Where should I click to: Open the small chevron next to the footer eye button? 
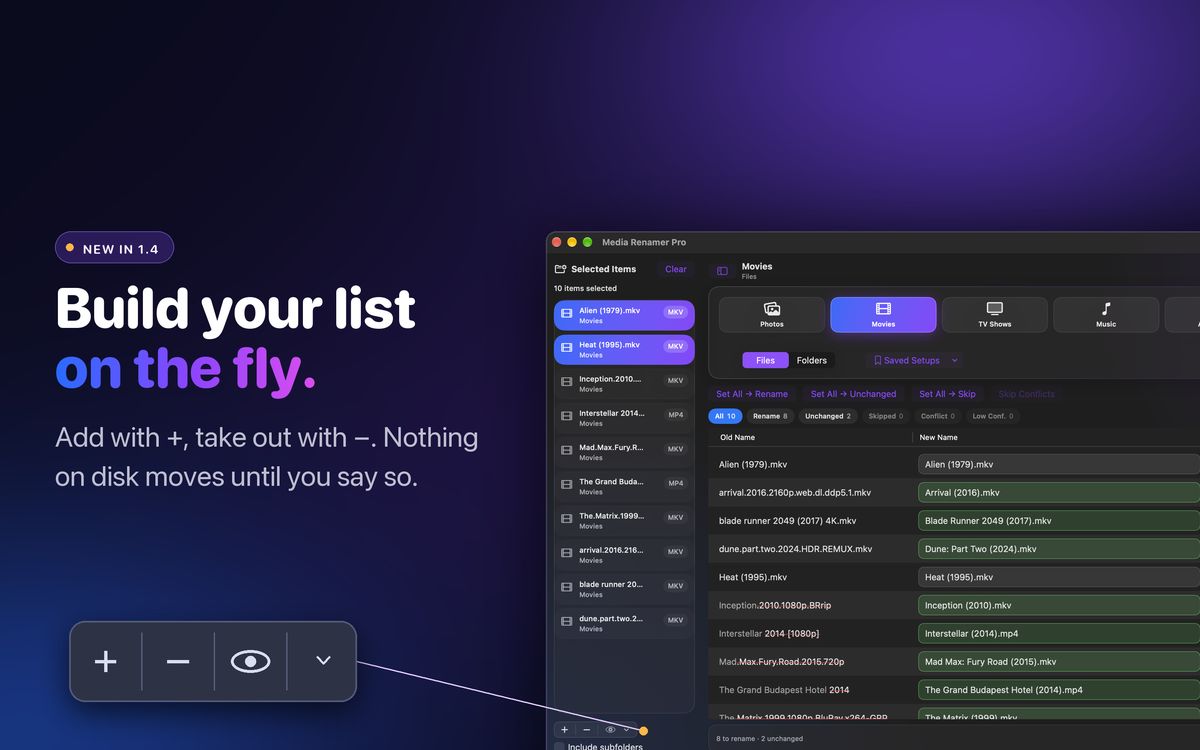click(627, 730)
